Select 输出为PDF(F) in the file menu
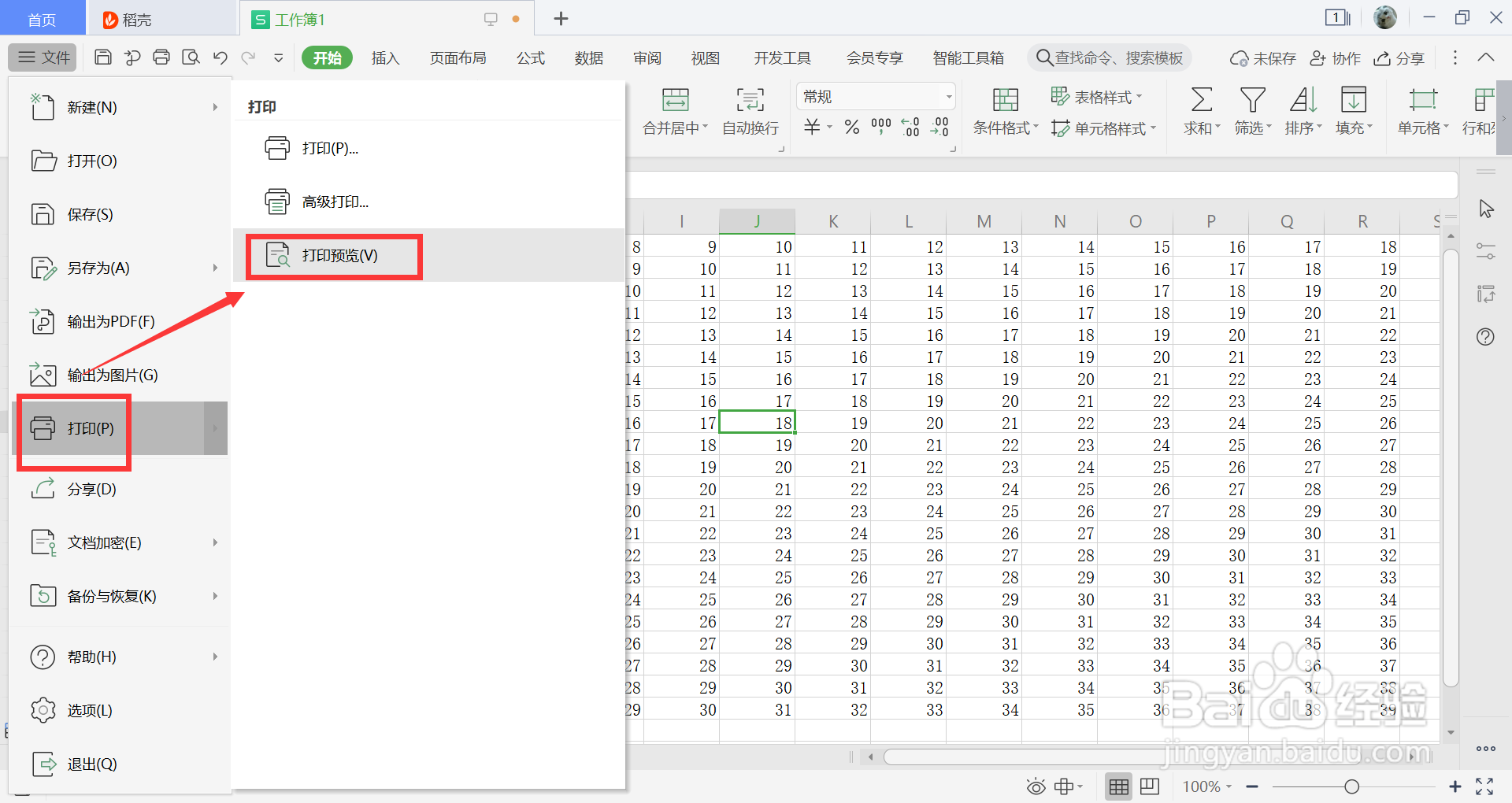The height and width of the screenshot is (803, 1512). (120, 321)
